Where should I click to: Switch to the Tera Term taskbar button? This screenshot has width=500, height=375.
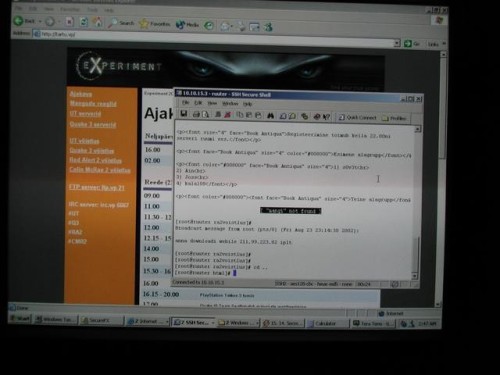pos(373,323)
